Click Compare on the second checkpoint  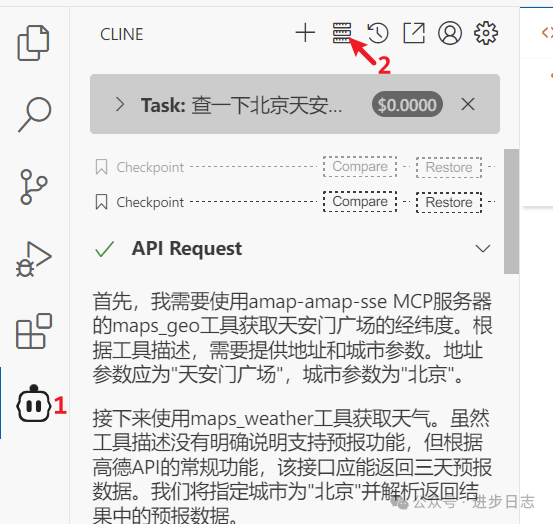click(x=360, y=202)
